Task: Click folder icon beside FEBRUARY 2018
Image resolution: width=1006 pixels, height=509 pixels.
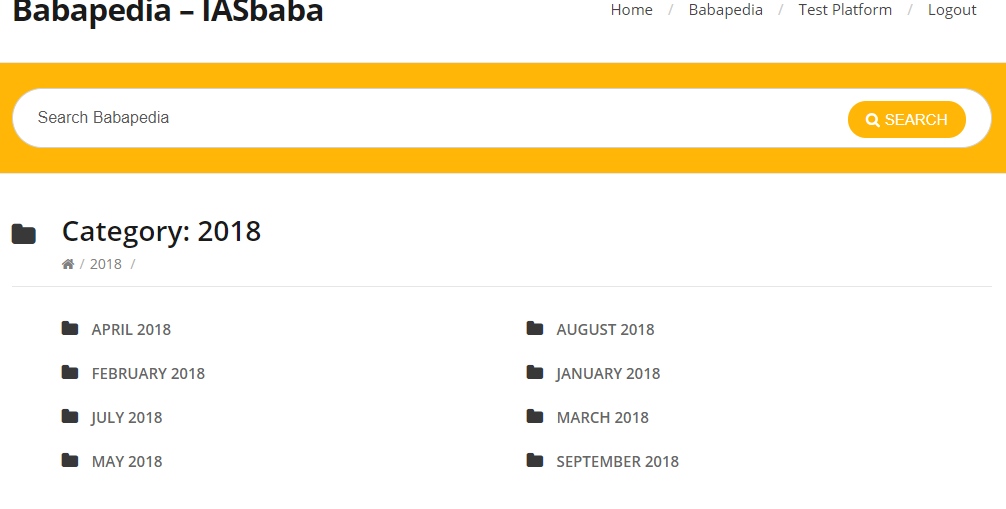Action: (70, 372)
